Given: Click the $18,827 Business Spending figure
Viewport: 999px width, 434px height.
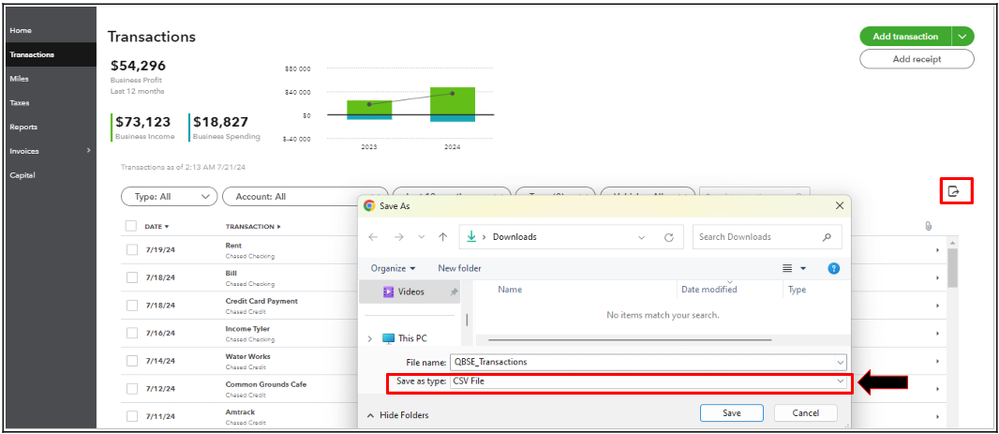Looking at the screenshot, I should (x=220, y=122).
